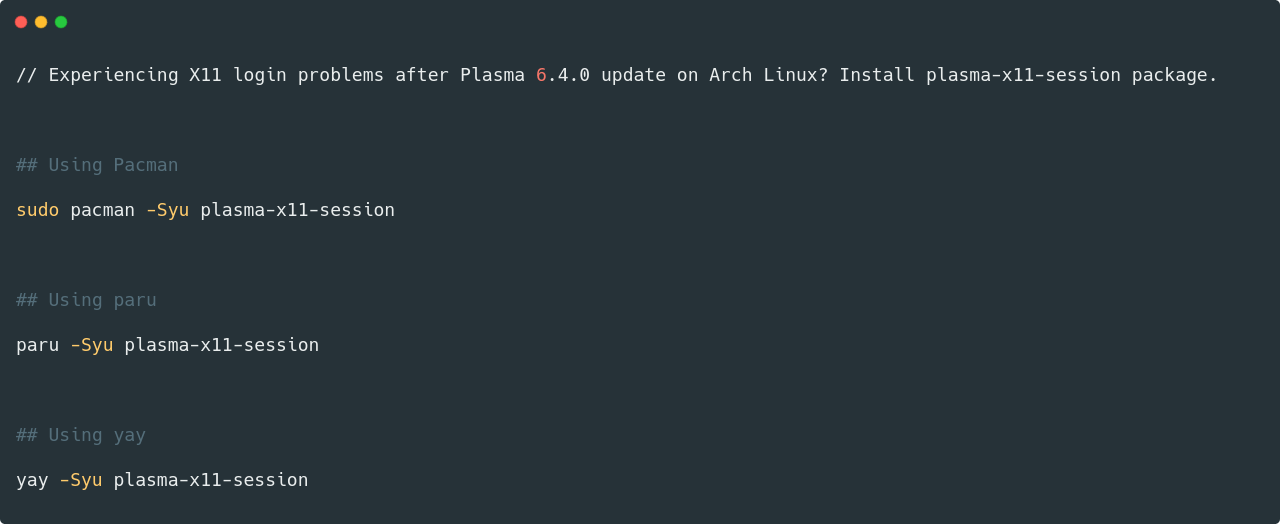Viewport: 1280px width, 524px height.
Task: Click 'plasma-x11-session package.' ending the comment line
Action: click(x=1072, y=75)
